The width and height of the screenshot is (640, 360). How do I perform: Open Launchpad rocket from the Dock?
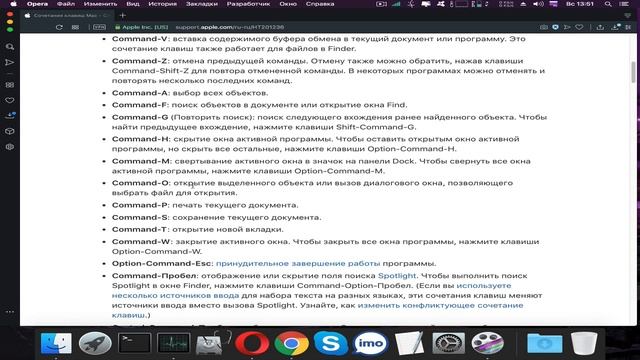pos(95,343)
